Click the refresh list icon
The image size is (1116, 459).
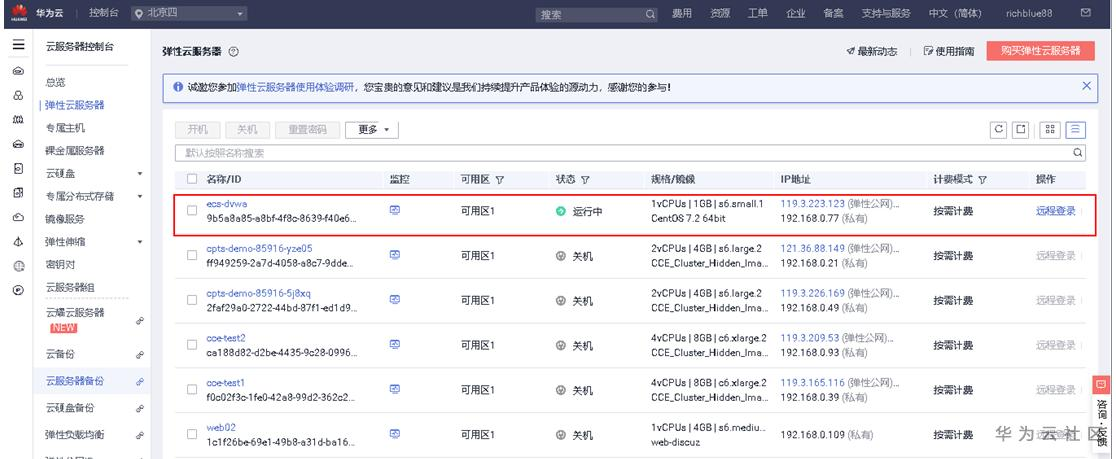998,129
